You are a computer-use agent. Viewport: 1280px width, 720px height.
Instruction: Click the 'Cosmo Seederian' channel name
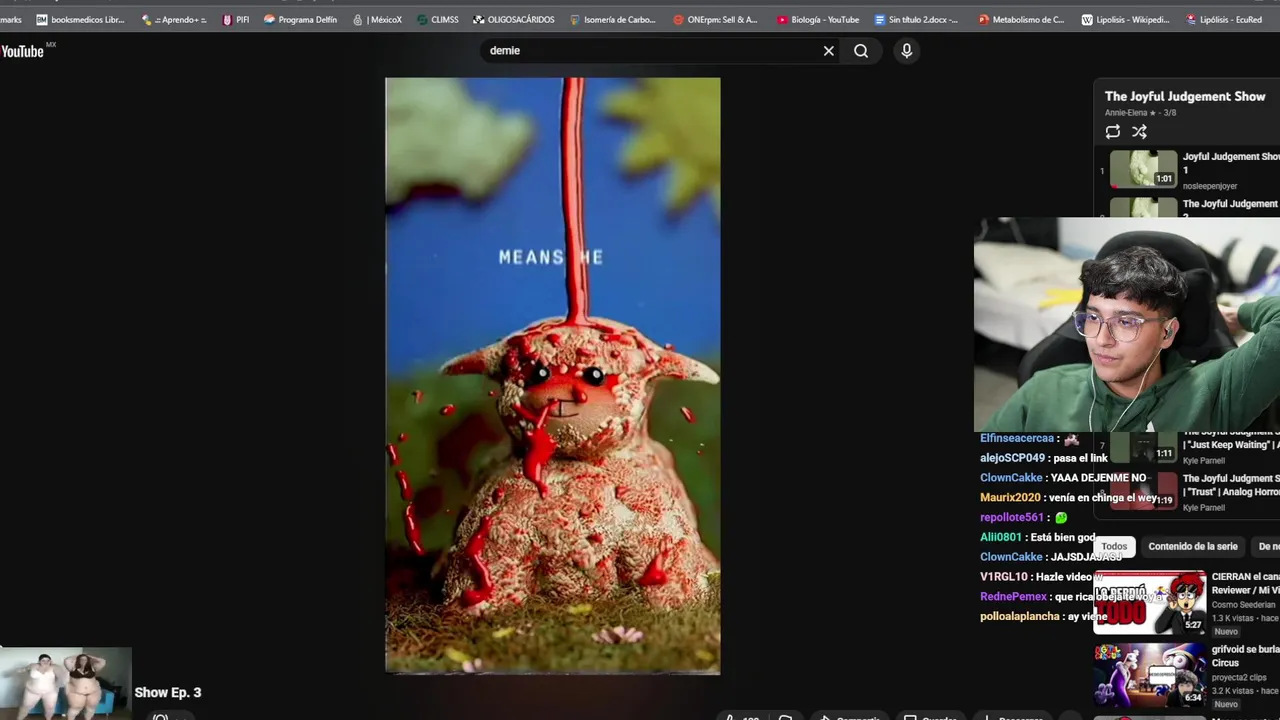pyautogui.click(x=1243, y=604)
